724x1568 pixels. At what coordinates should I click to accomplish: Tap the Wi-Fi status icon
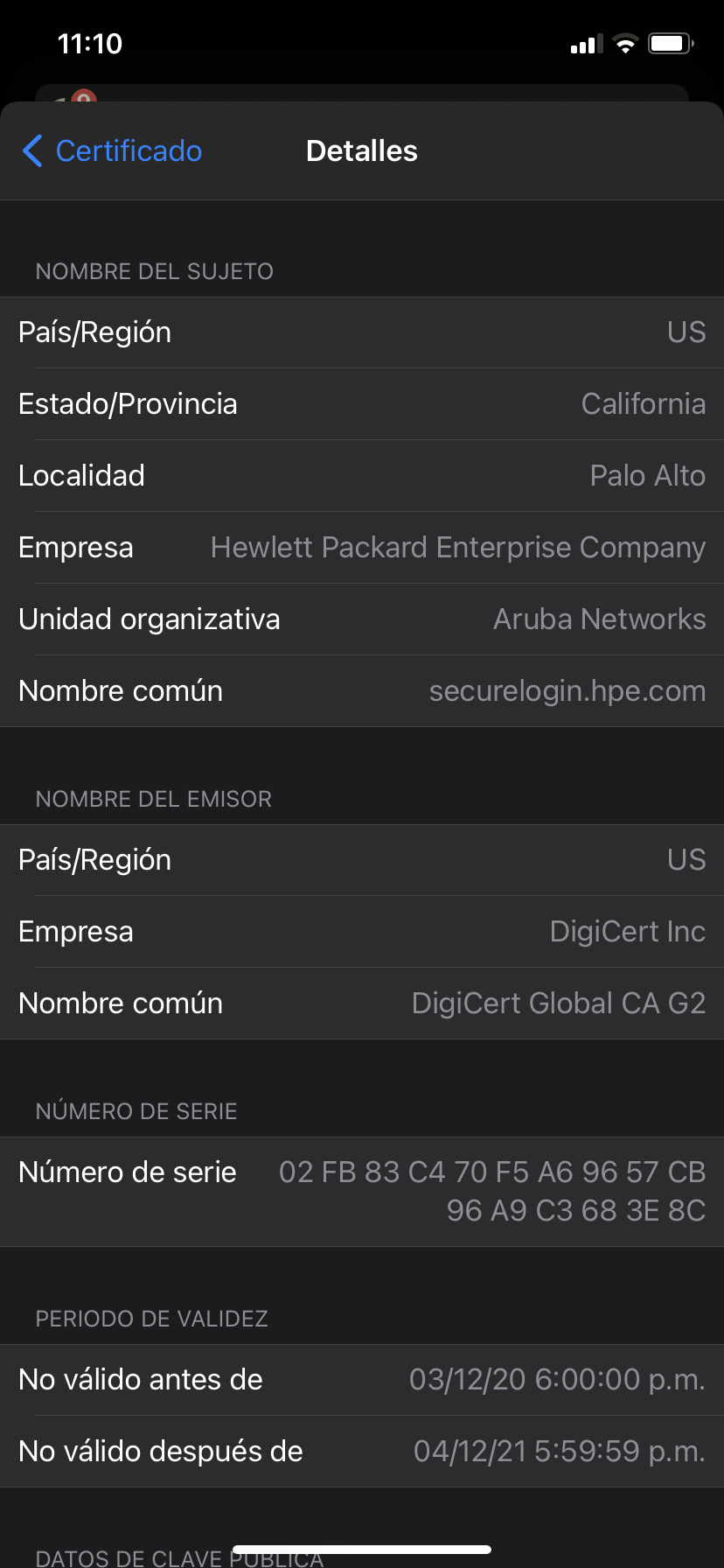pyautogui.click(x=625, y=44)
